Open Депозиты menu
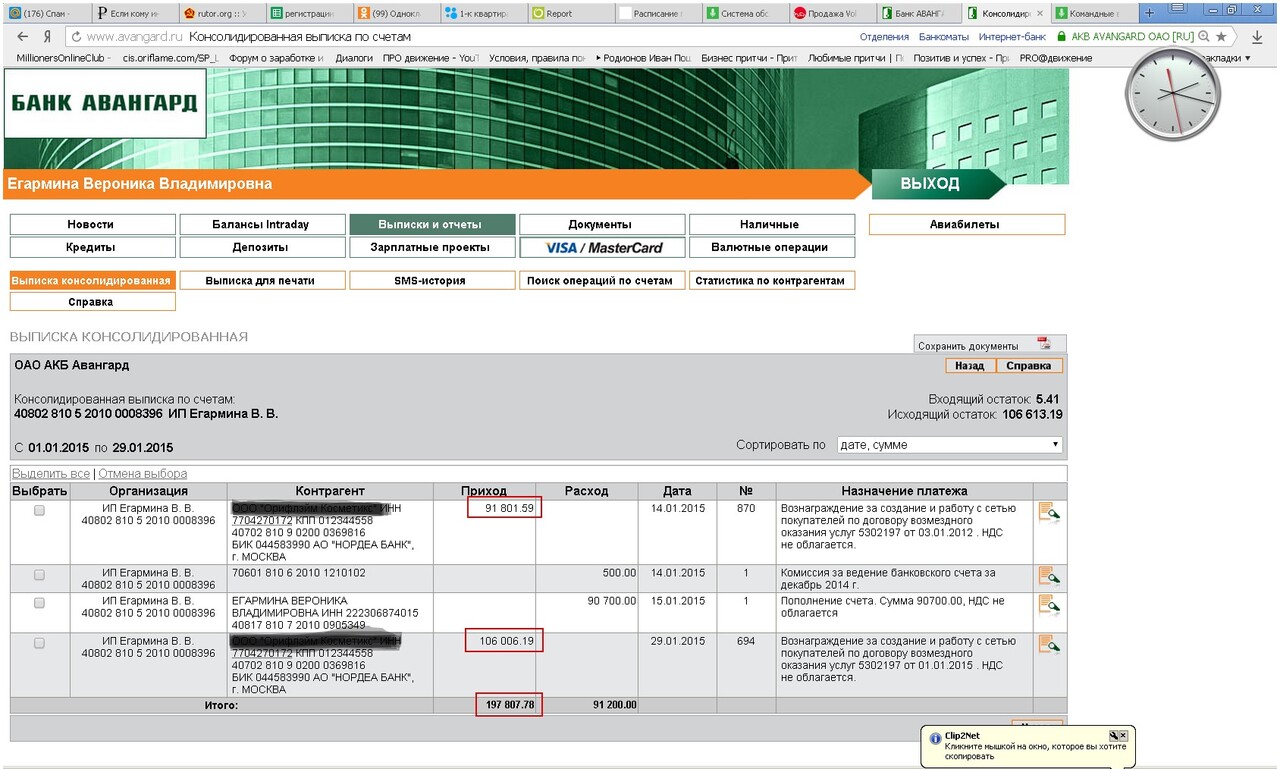The height and width of the screenshot is (769, 1280). point(262,247)
